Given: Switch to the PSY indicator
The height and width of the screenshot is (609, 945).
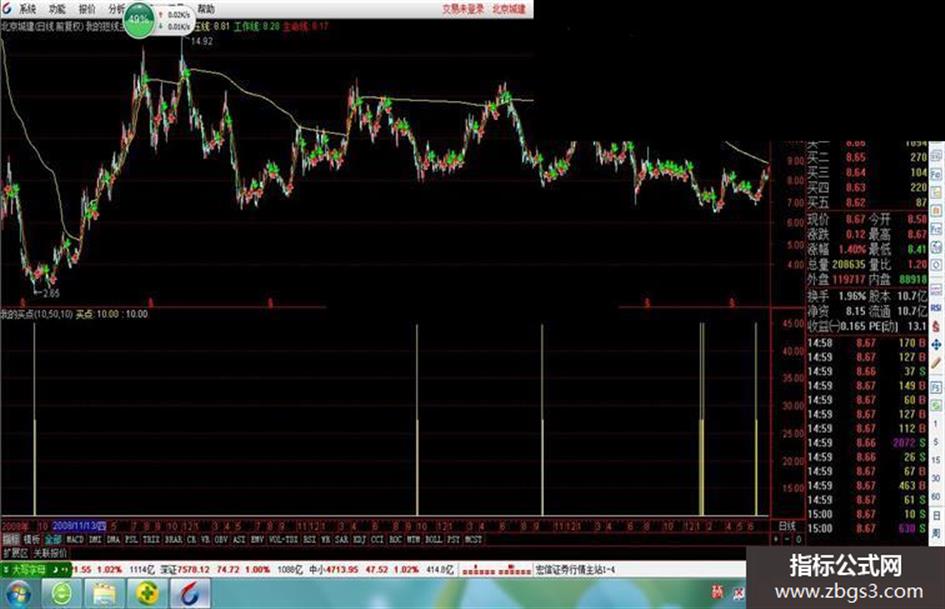Looking at the screenshot, I should (x=453, y=539).
